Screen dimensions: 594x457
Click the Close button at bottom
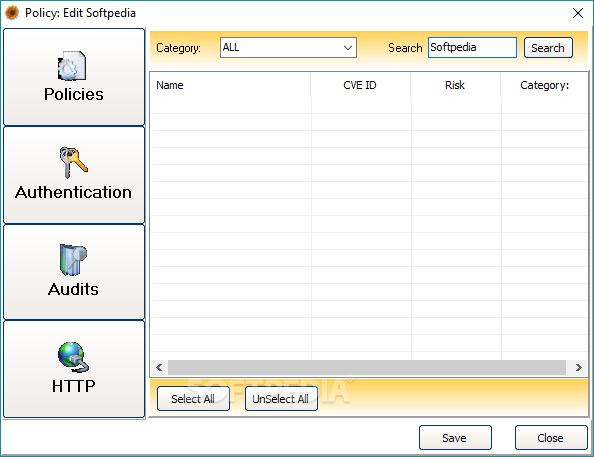[x=551, y=438]
